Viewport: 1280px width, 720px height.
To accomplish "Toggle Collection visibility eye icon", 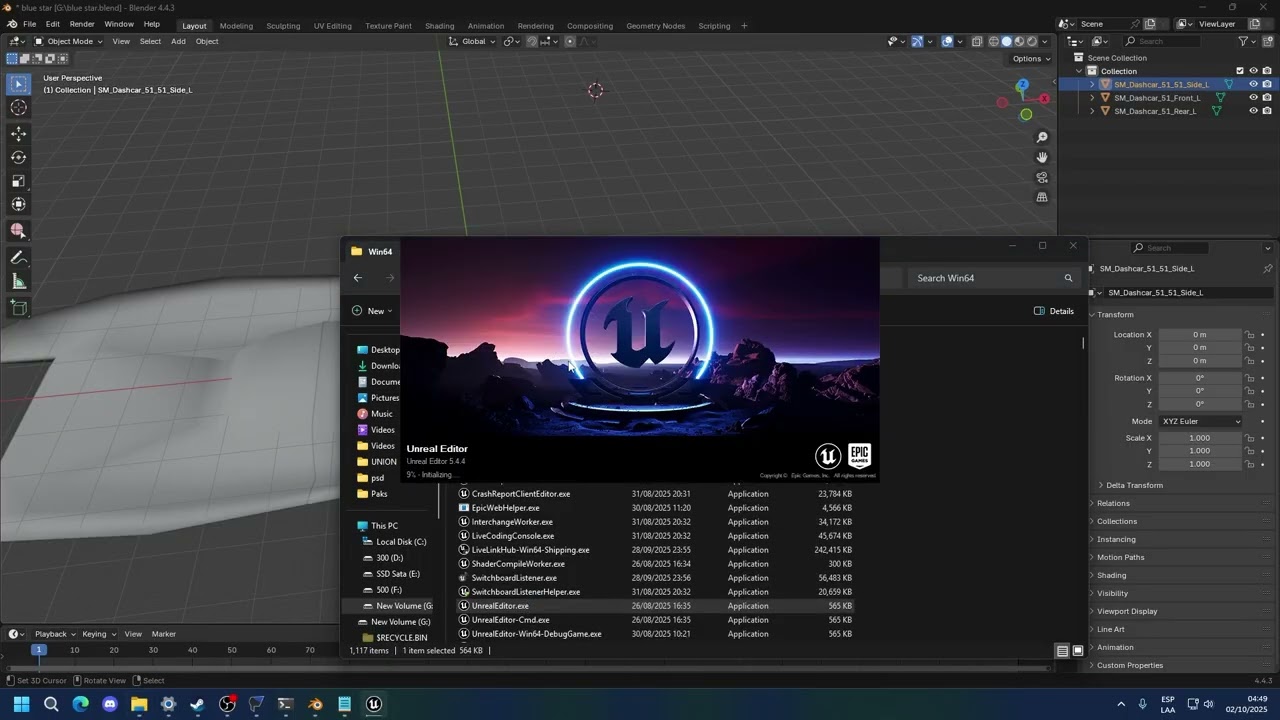I will 1253,71.
